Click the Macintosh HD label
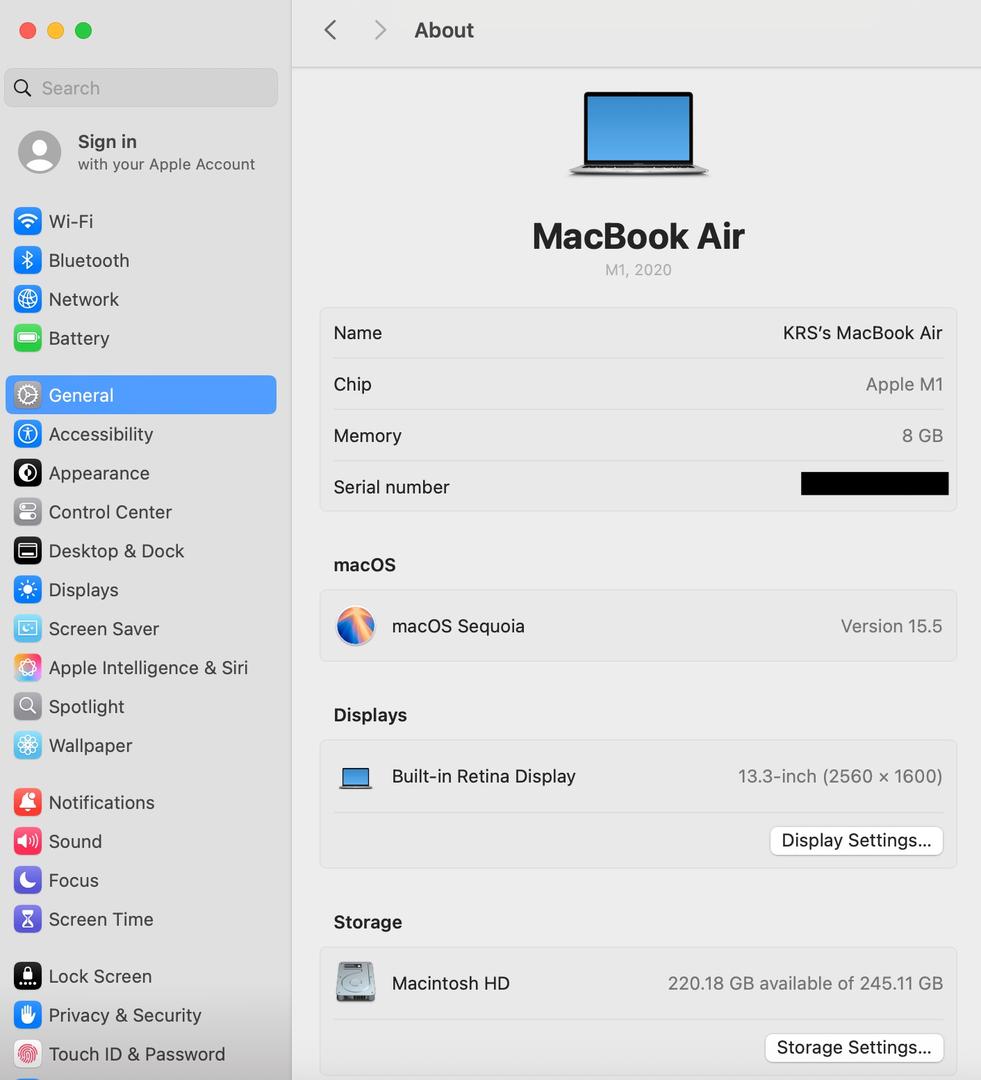 451,983
